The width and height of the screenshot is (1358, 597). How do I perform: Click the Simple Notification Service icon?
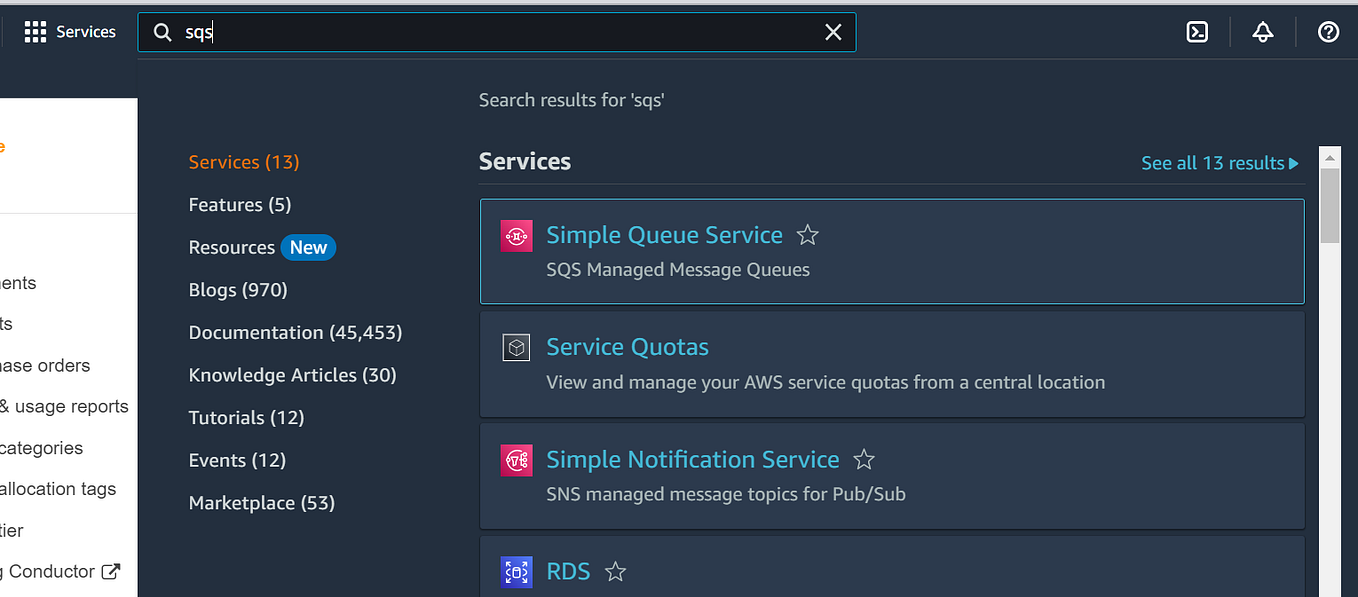(x=516, y=460)
